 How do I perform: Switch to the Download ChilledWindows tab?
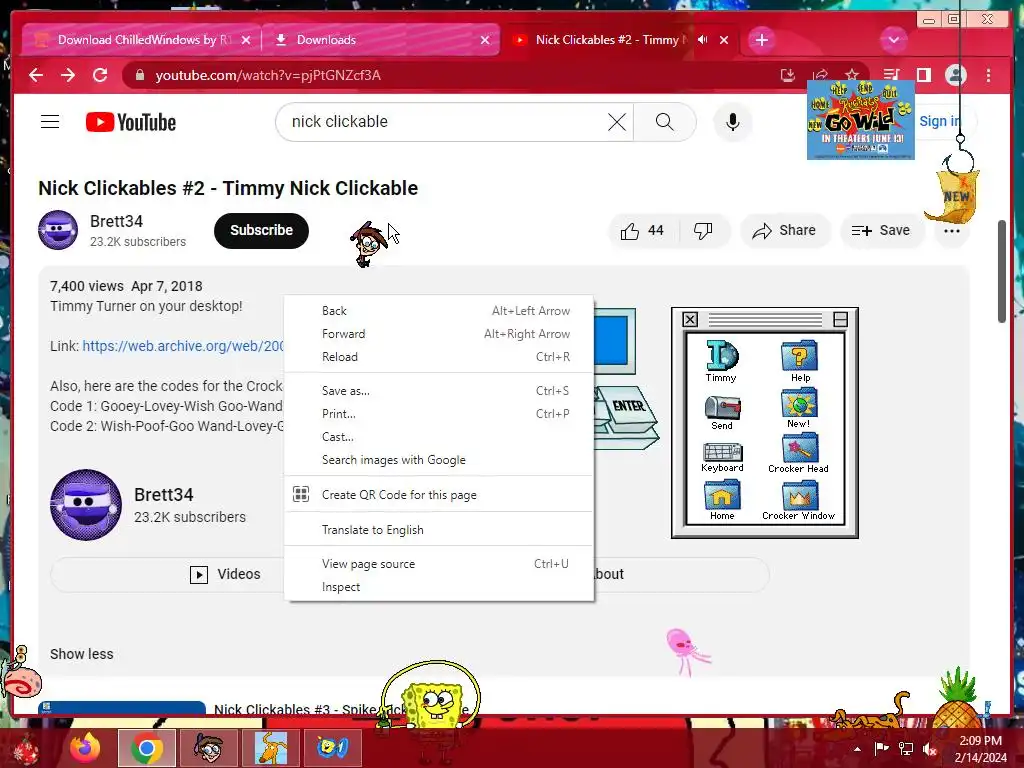click(142, 40)
